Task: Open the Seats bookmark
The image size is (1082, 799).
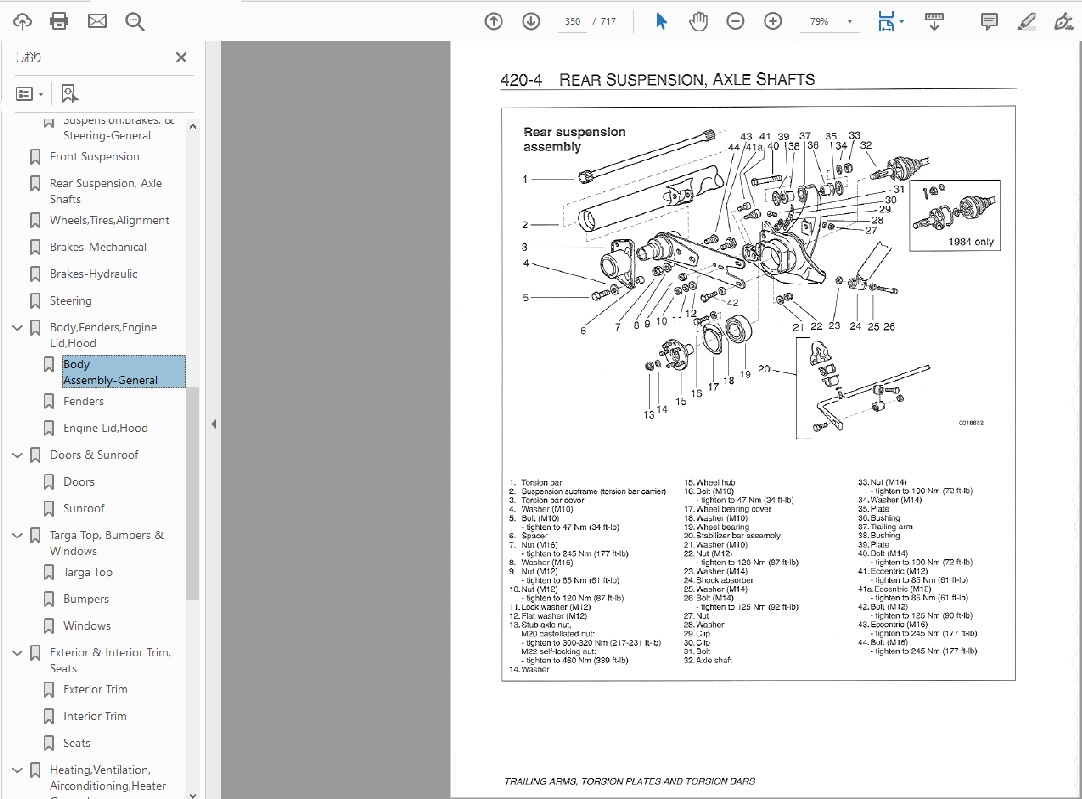Action: (77, 743)
